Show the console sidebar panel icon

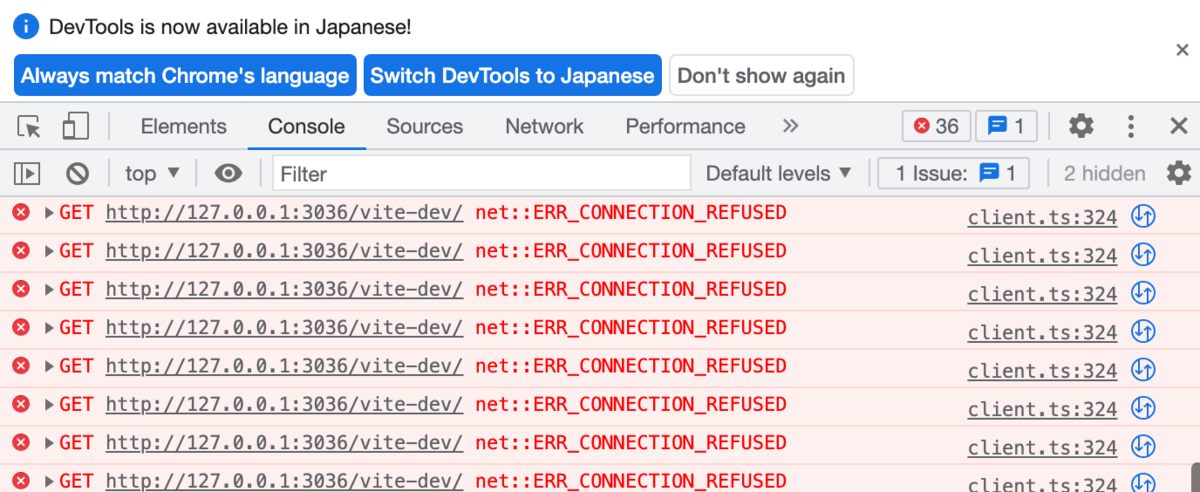click(x=27, y=174)
